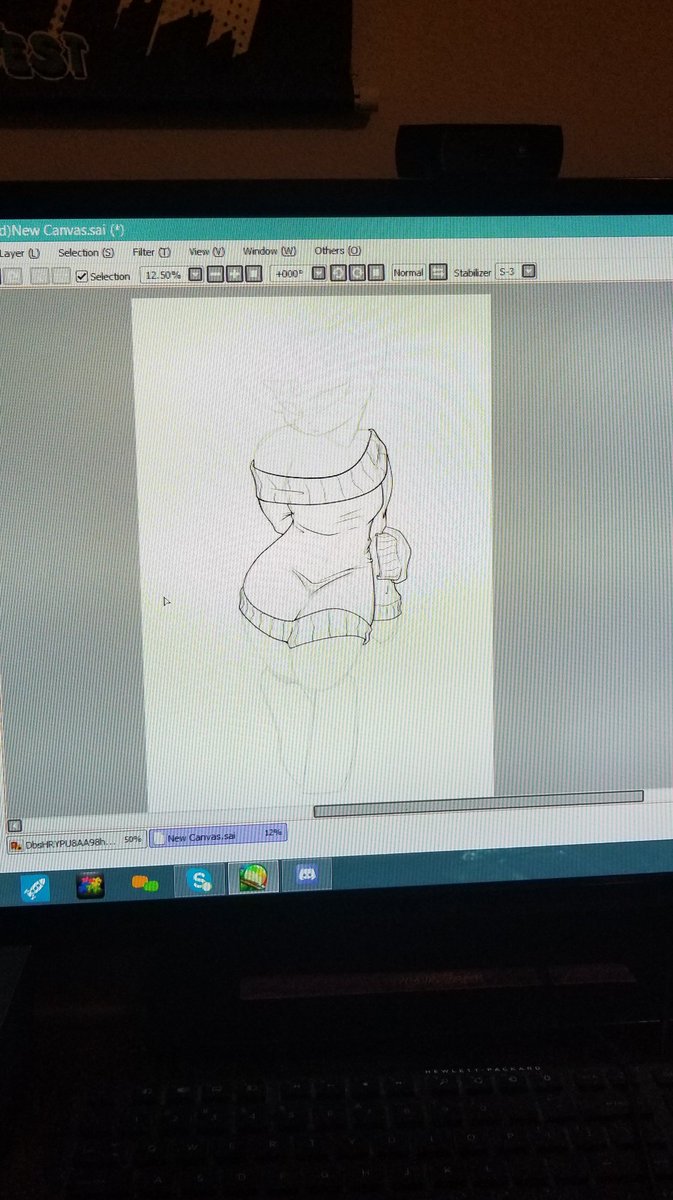
Task: Open the colorful tiles app in taskbar
Action: click(91, 885)
